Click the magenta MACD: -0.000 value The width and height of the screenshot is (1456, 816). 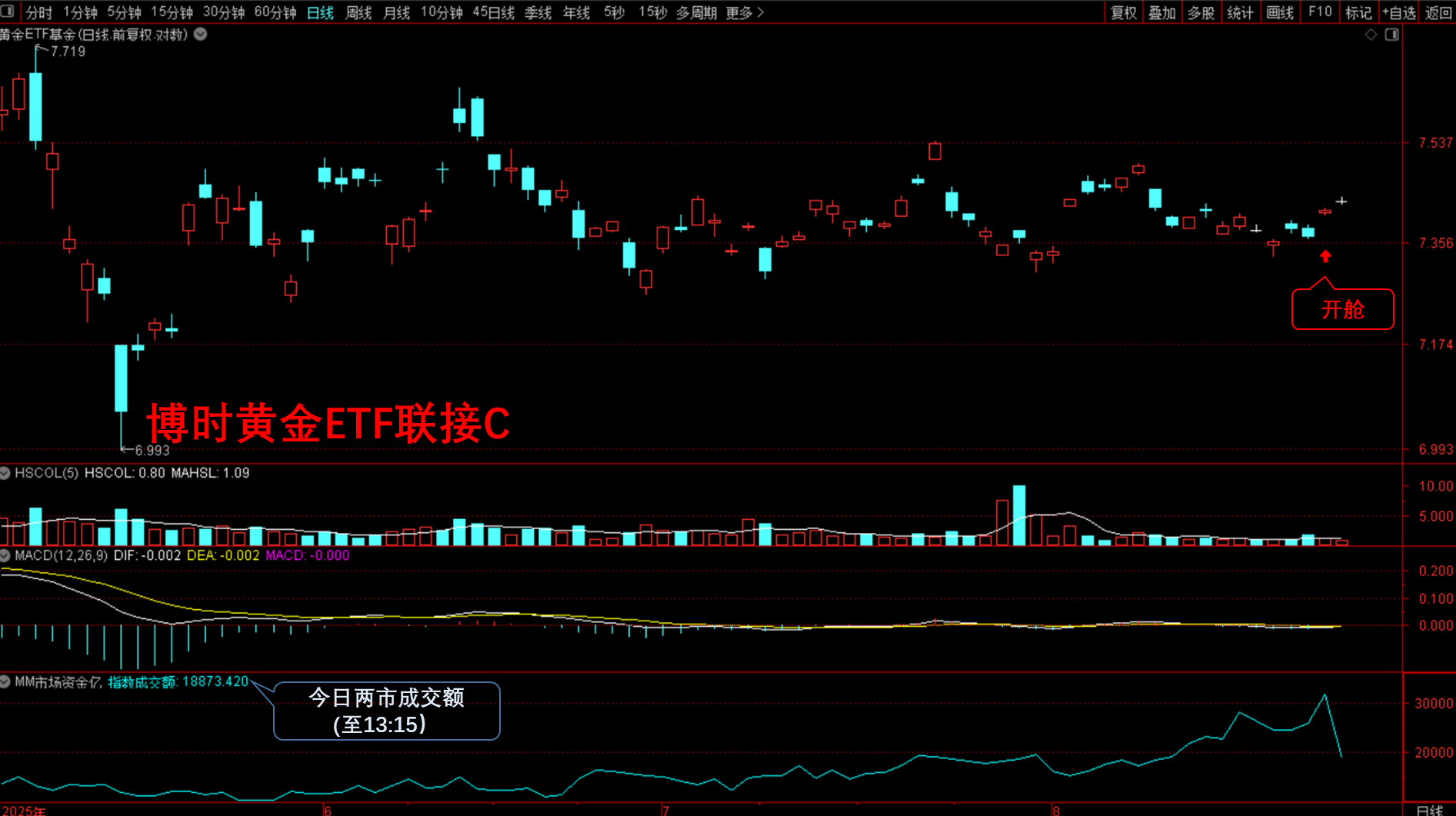click(307, 555)
